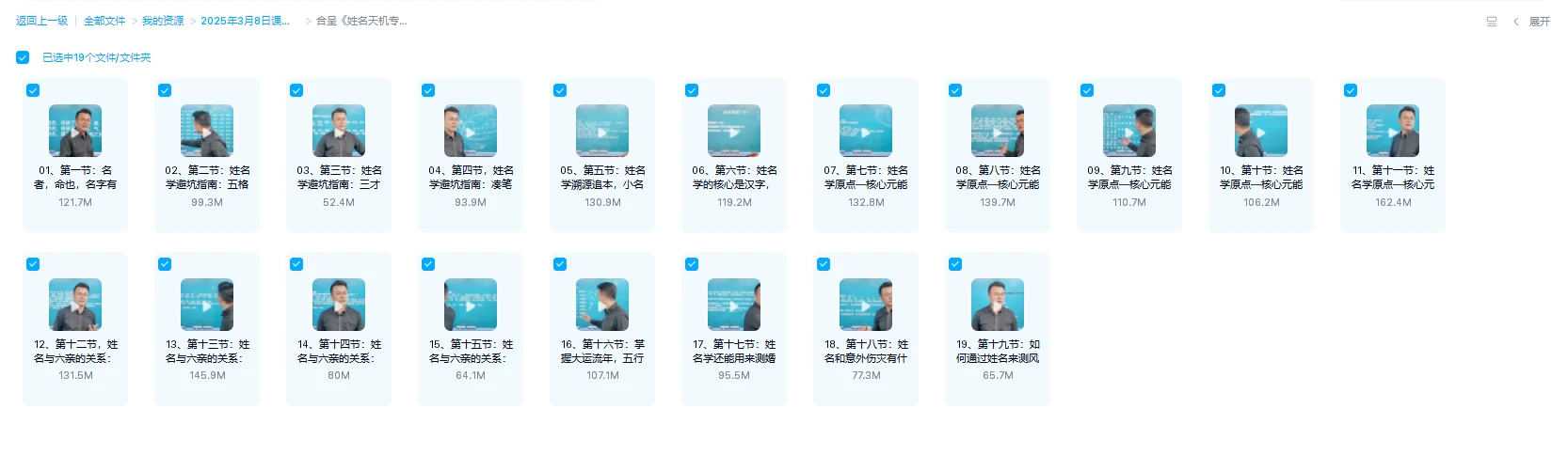Click file name 05、第五节：姓名学溯源追本

click(x=602, y=178)
